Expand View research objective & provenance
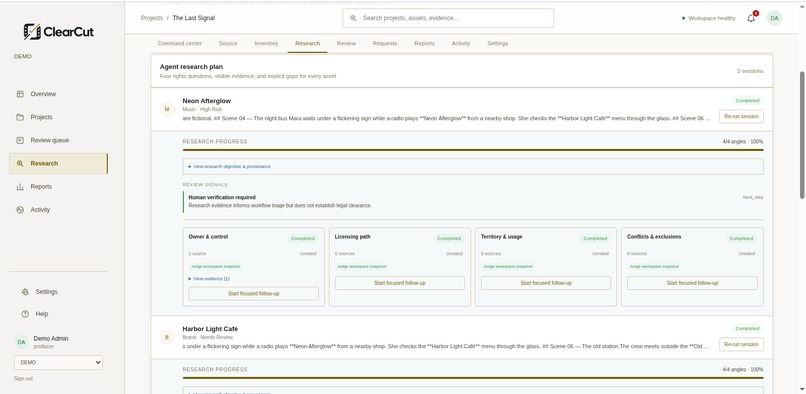The height and width of the screenshot is (394, 806). (229, 167)
